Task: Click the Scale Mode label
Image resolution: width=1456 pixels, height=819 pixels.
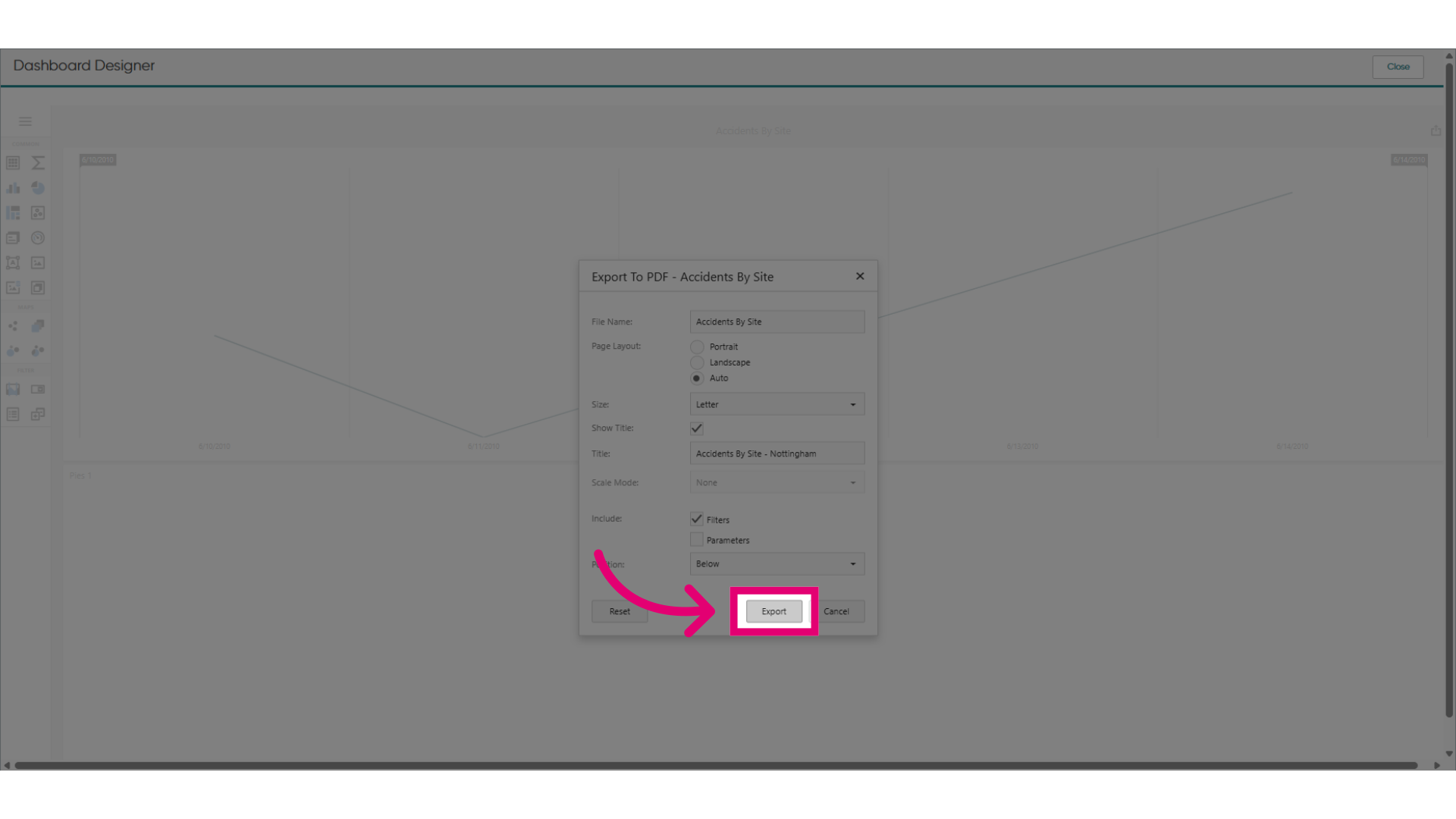Action: point(615,482)
